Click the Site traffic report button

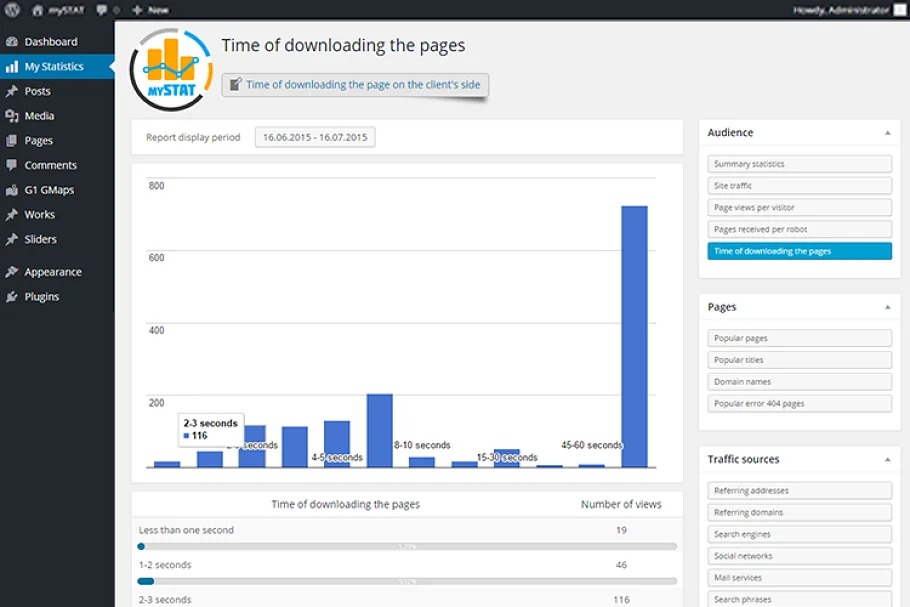[x=799, y=186]
